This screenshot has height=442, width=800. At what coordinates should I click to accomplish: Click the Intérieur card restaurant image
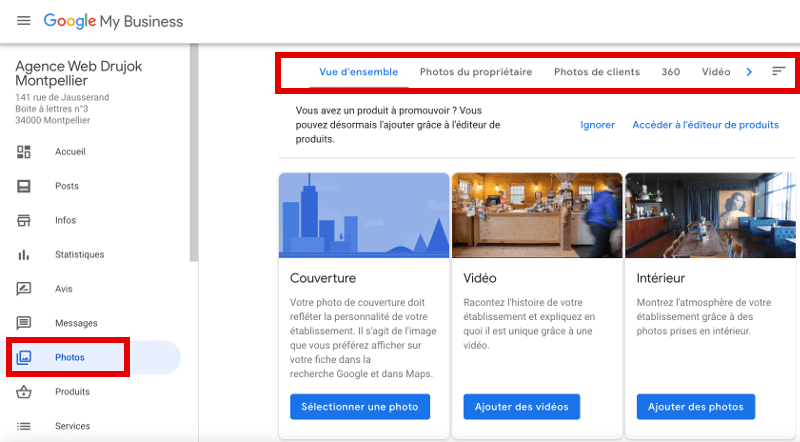[710, 215]
